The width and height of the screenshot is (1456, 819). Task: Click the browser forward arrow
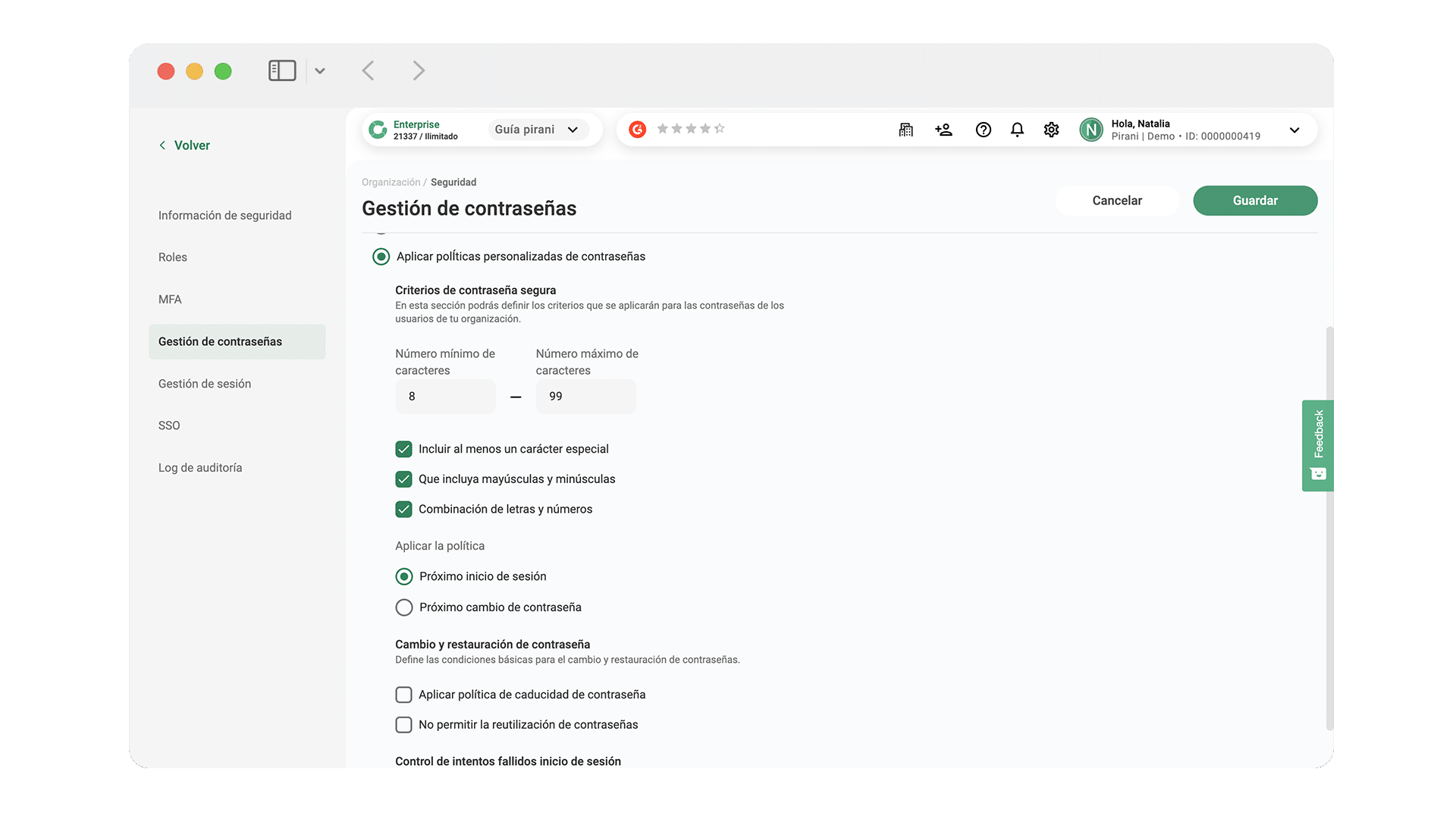click(419, 71)
